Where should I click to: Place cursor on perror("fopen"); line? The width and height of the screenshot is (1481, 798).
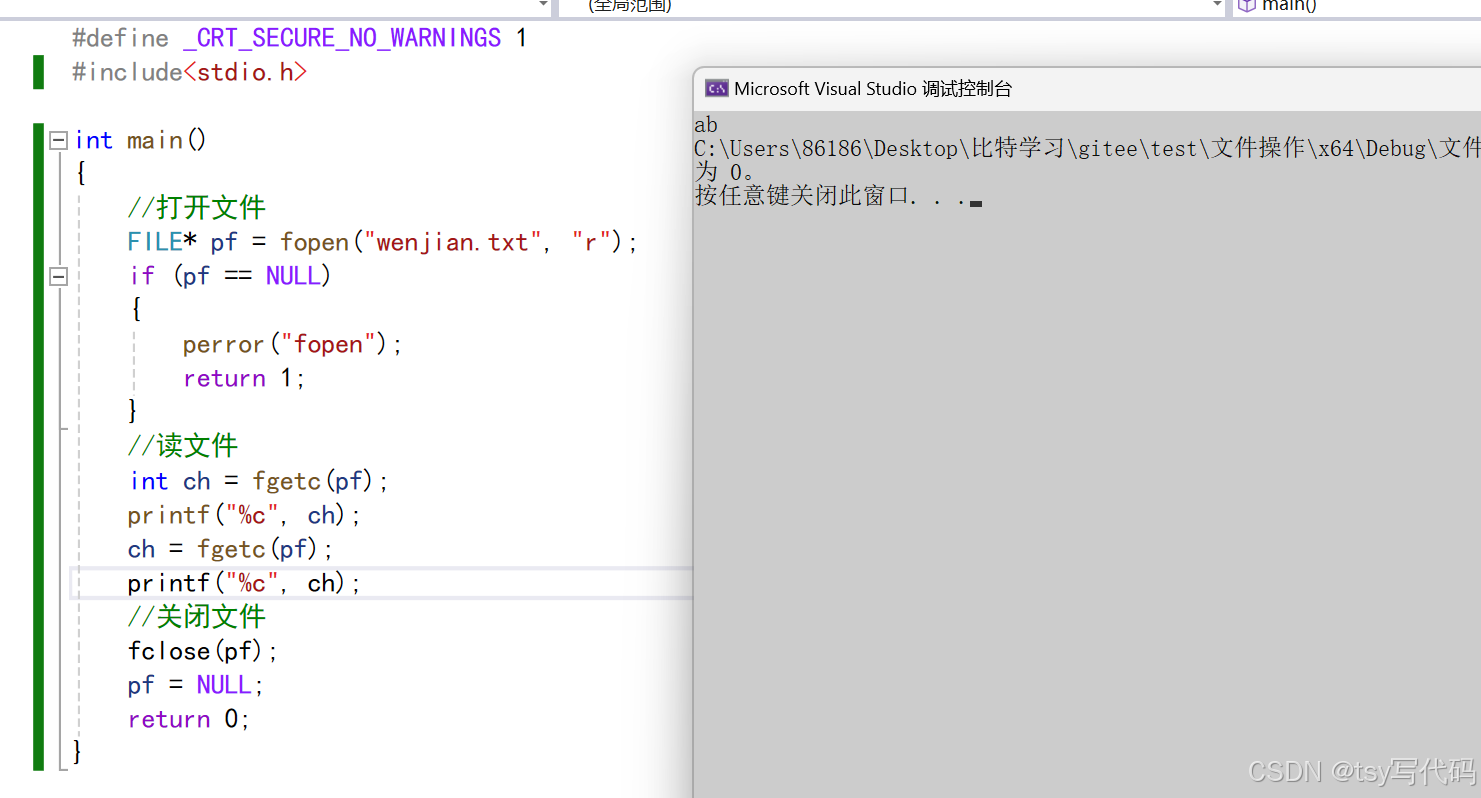tap(292, 344)
